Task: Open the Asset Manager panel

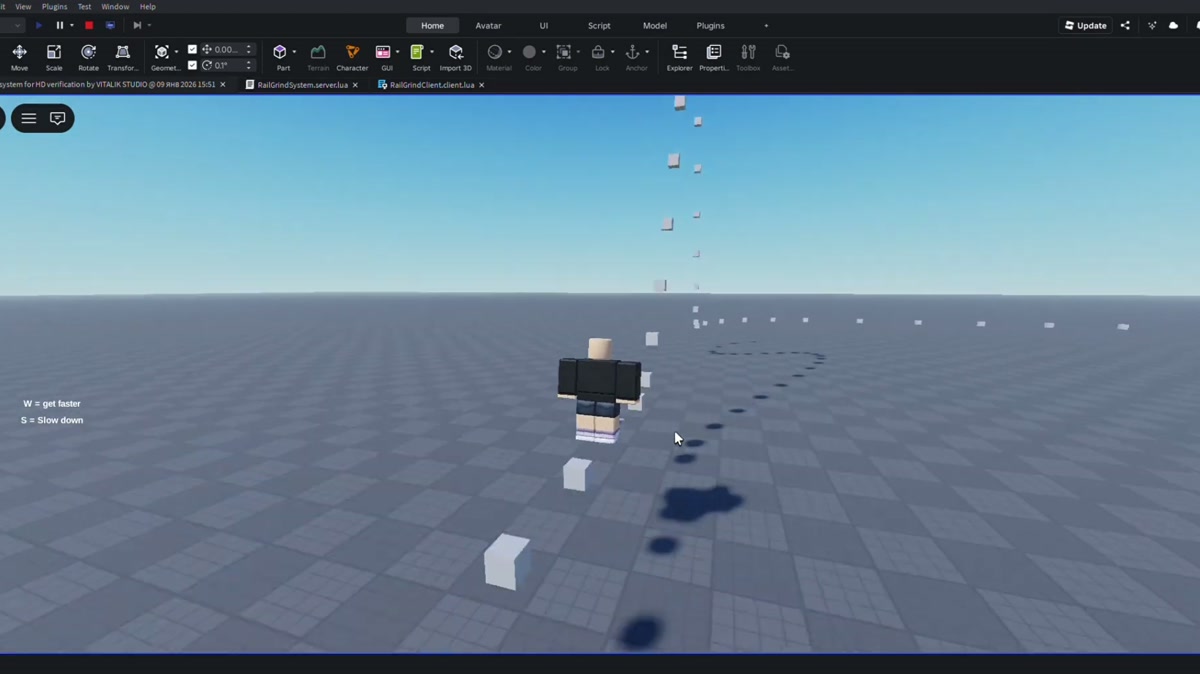Action: 782,56
